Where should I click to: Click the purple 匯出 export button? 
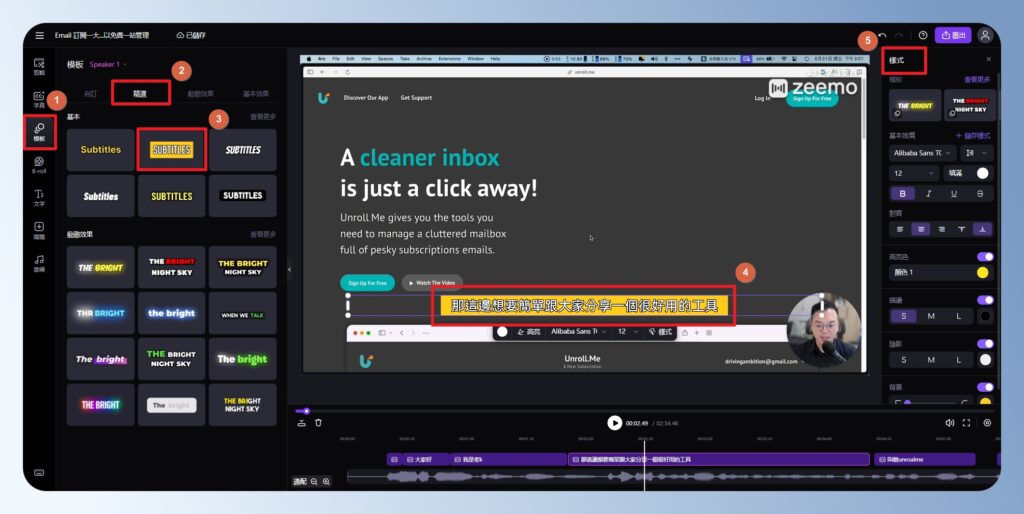pos(953,35)
